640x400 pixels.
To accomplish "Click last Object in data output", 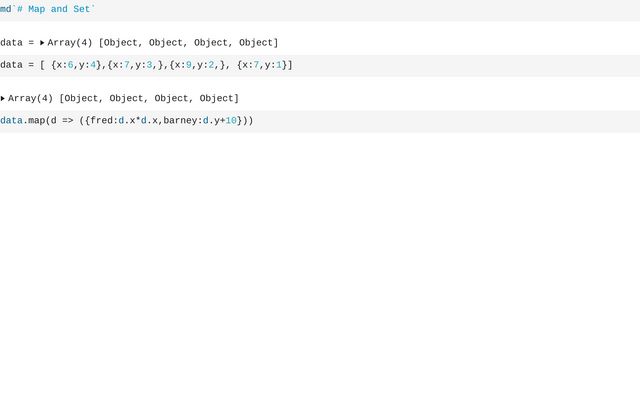I will [256, 42].
